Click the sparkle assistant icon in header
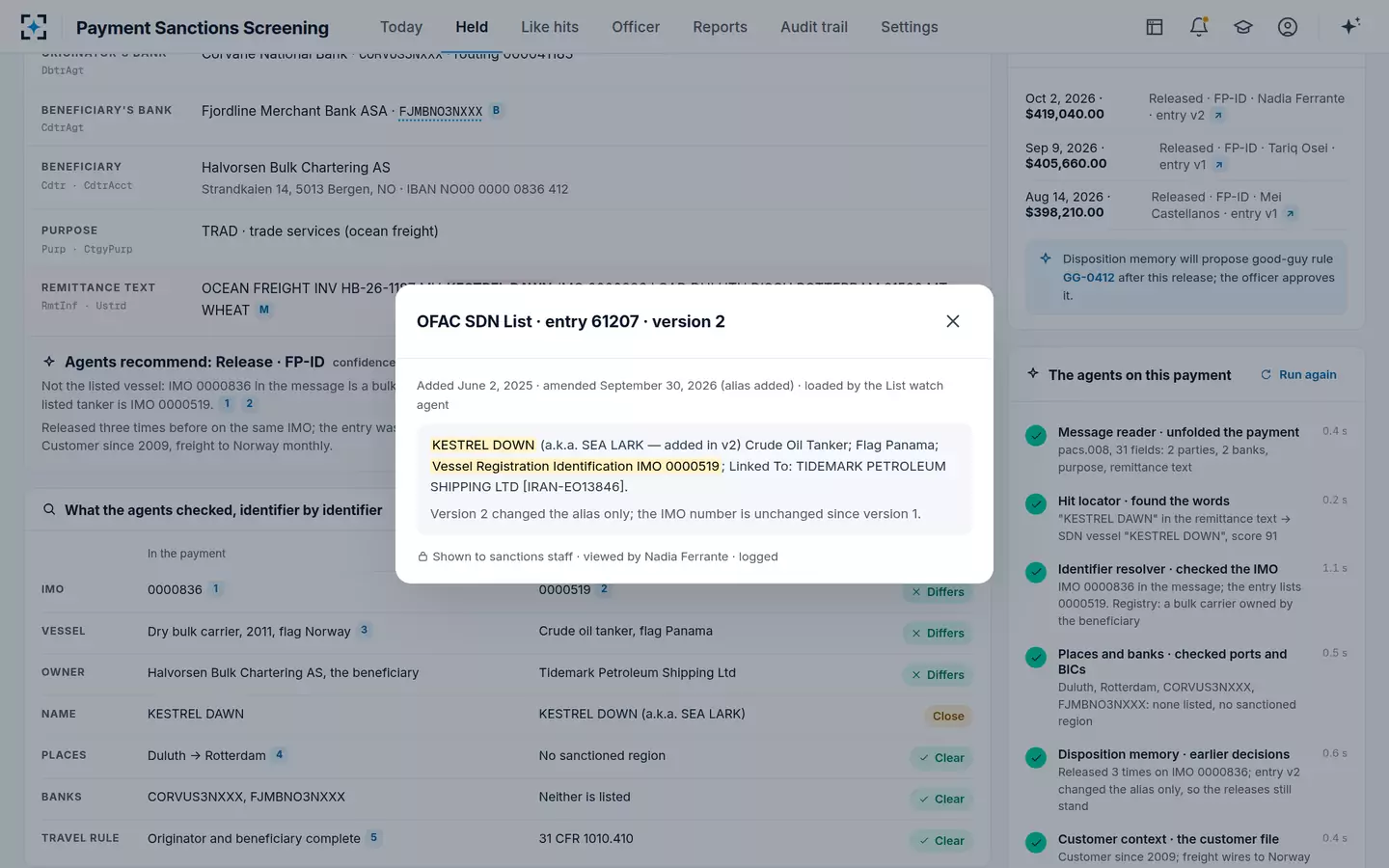The height and width of the screenshot is (868, 1389). pyautogui.click(x=1350, y=26)
